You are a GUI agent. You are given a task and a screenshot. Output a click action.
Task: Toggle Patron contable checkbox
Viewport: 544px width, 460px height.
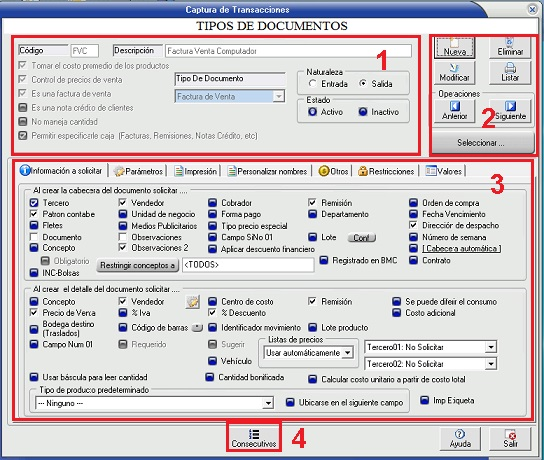[x=34, y=214]
